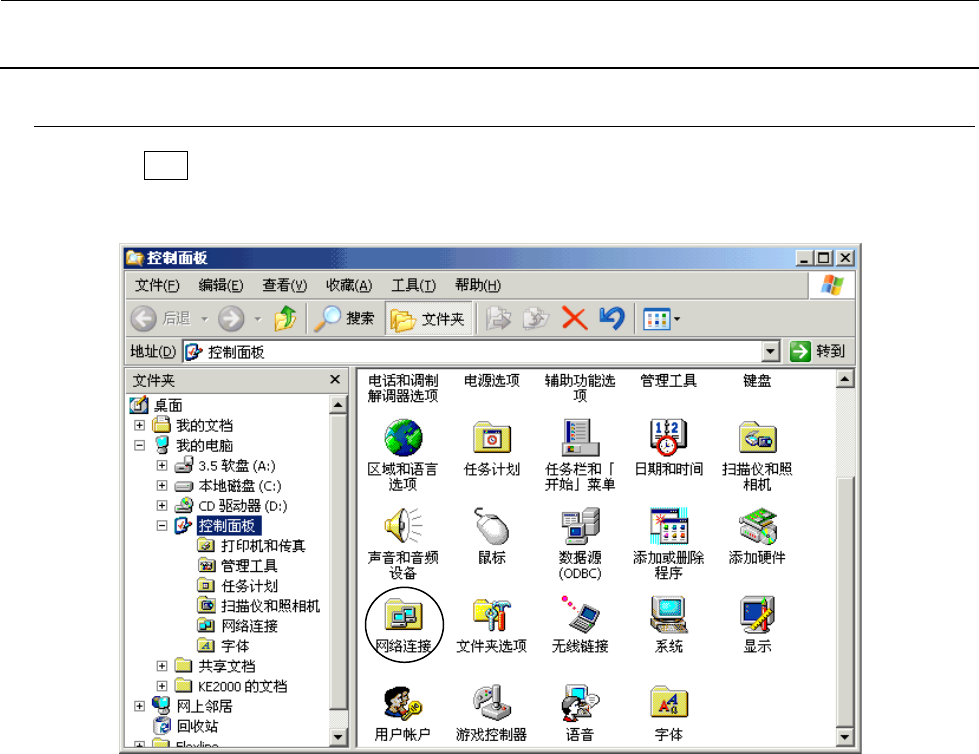Screen dimensions: 979x754
Task: Click the scroll-up arrow of the folder tree
Action: (338, 404)
